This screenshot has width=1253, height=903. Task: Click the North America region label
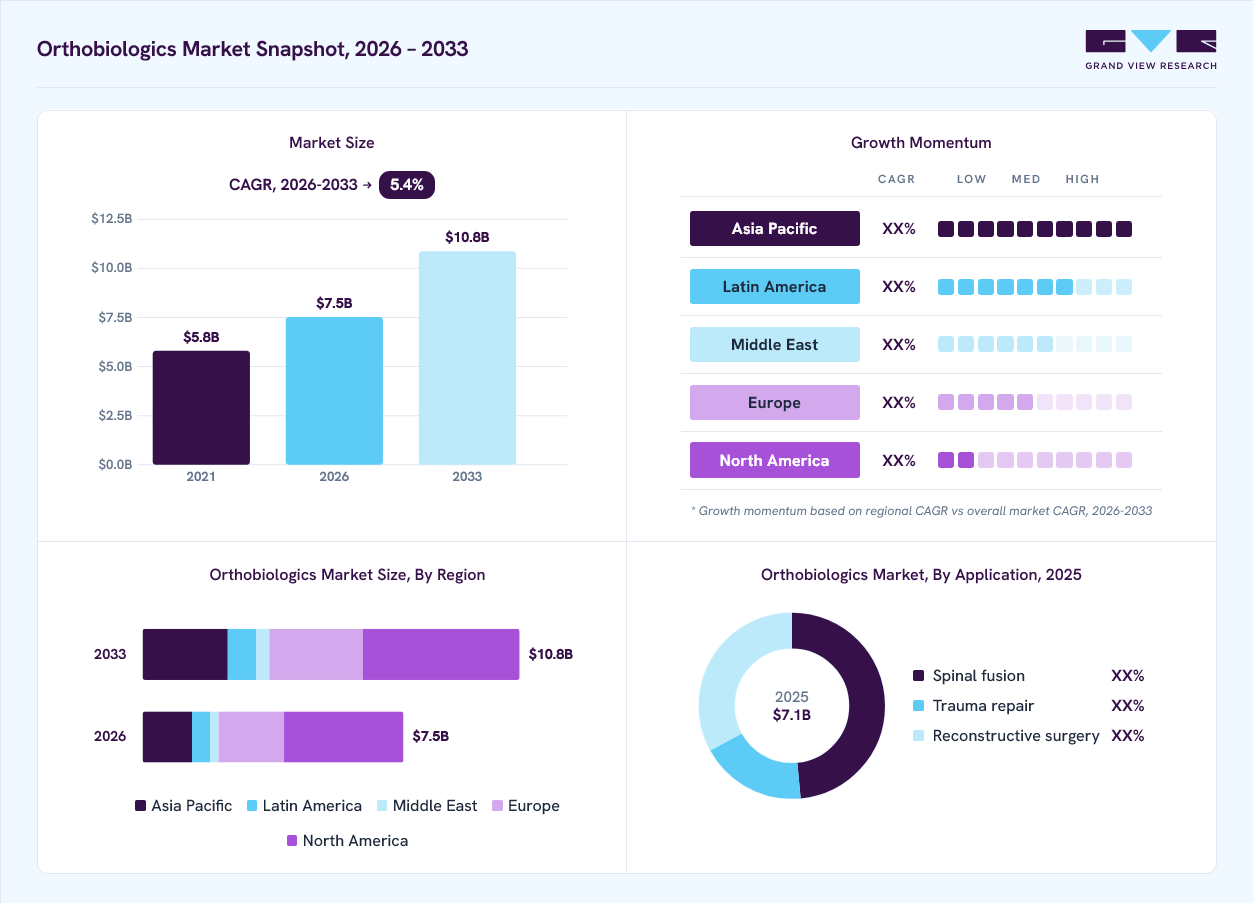pyautogui.click(x=775, y=460)
